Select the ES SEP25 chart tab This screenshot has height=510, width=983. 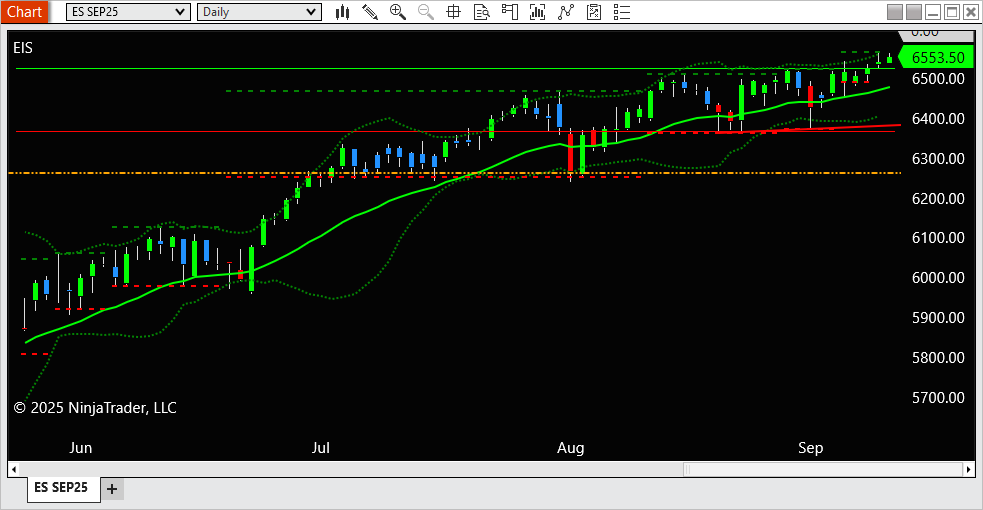(61, 487)
